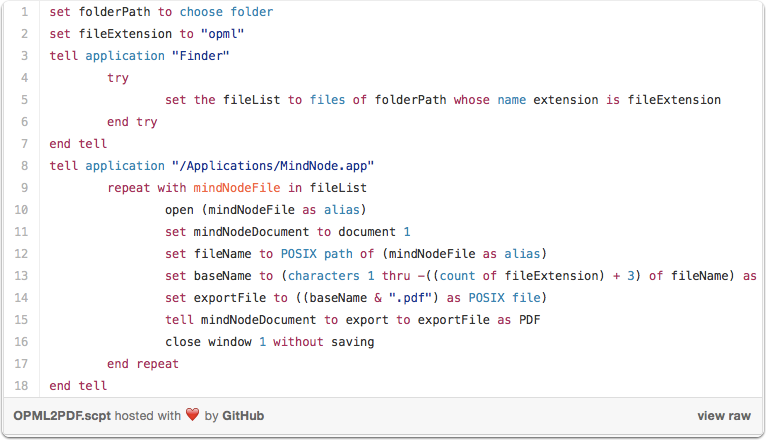766x440 pixels.
Task: Click the GitHub link in footer
Action: [243, 416]
